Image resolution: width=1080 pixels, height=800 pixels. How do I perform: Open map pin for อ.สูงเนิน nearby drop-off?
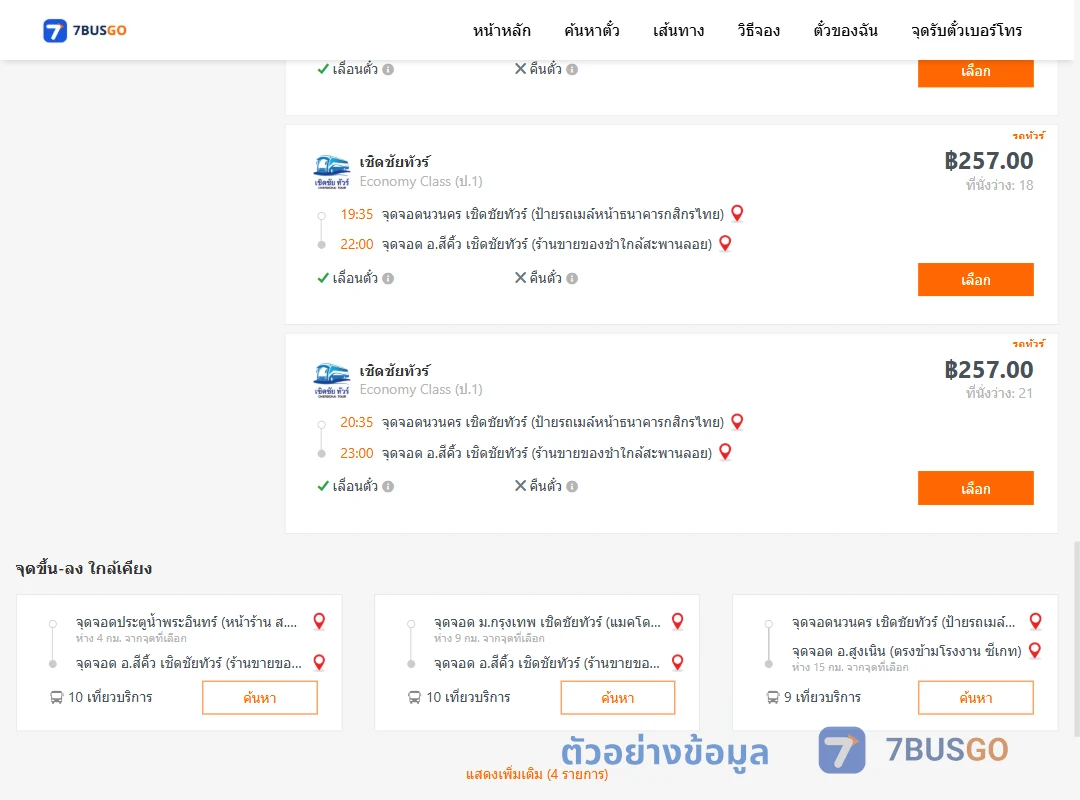(x=1035, y=650)
